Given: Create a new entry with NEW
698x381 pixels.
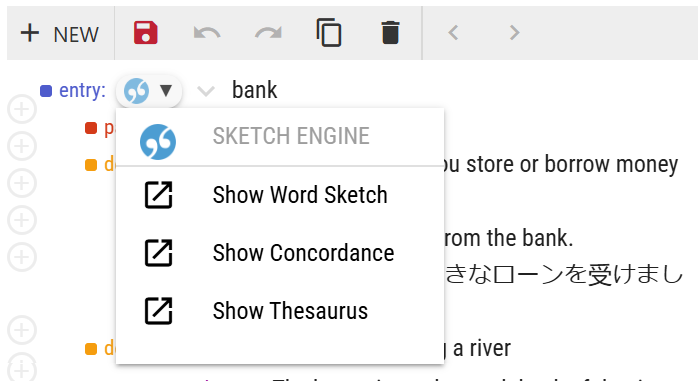Looking at the screenshot, I should click(x=60, y=34).
